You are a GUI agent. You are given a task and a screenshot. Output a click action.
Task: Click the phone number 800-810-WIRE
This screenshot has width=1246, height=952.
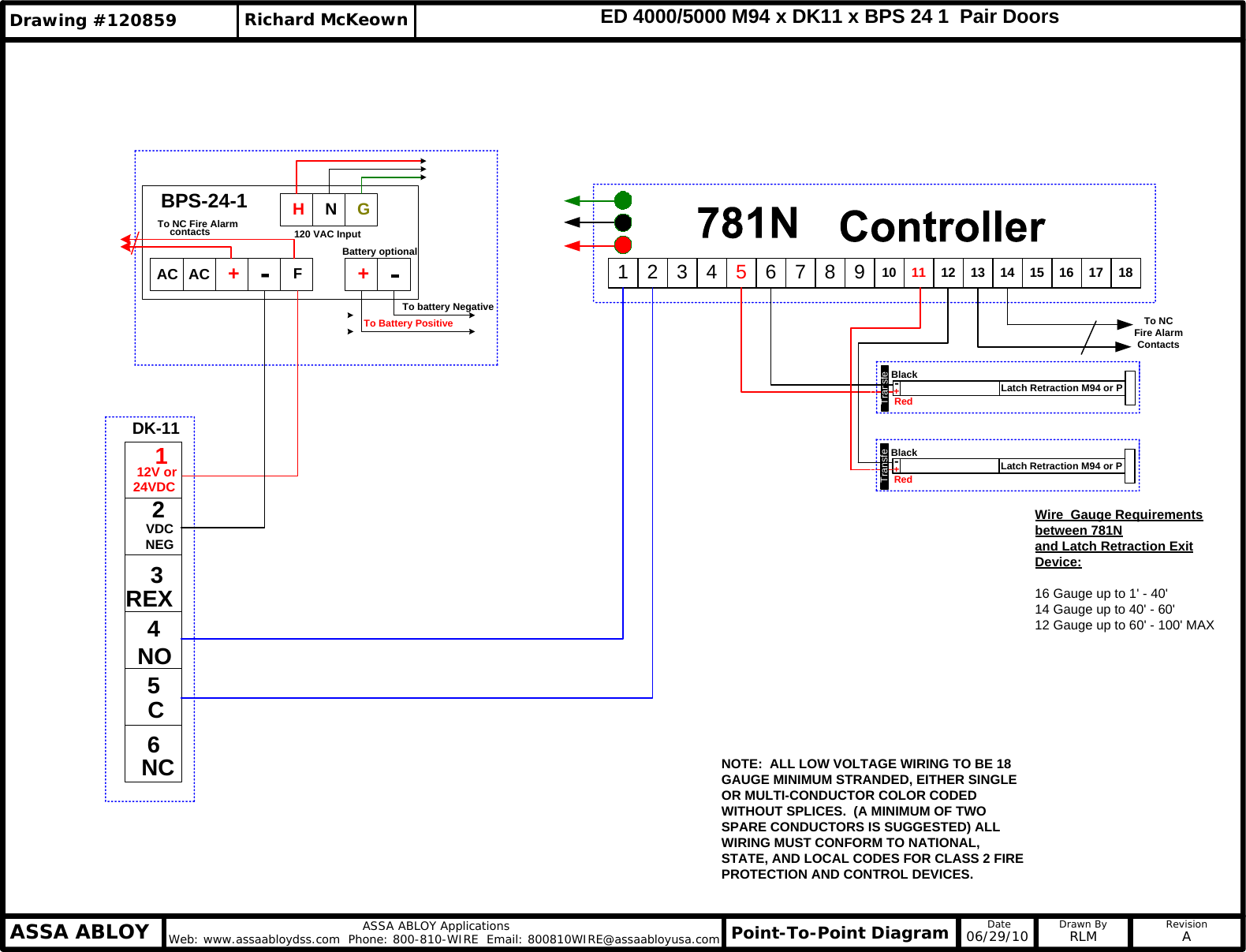[435, 939]
